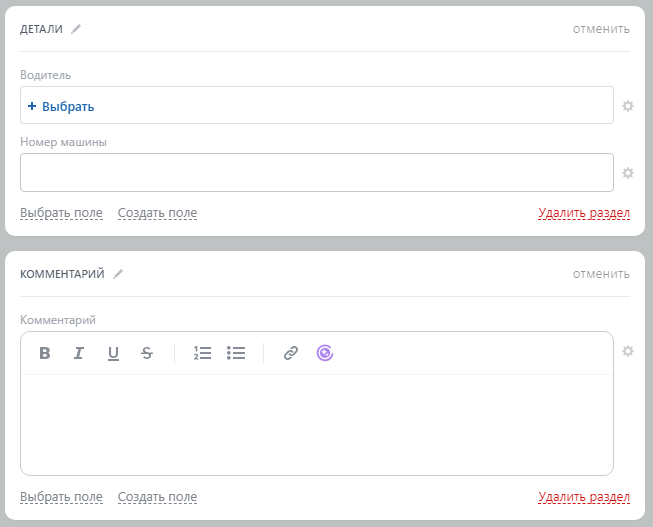Click Создать поле in ДЕТАЛИ section
The width and height of the screenshot is (653, 527).
point(157,213)
